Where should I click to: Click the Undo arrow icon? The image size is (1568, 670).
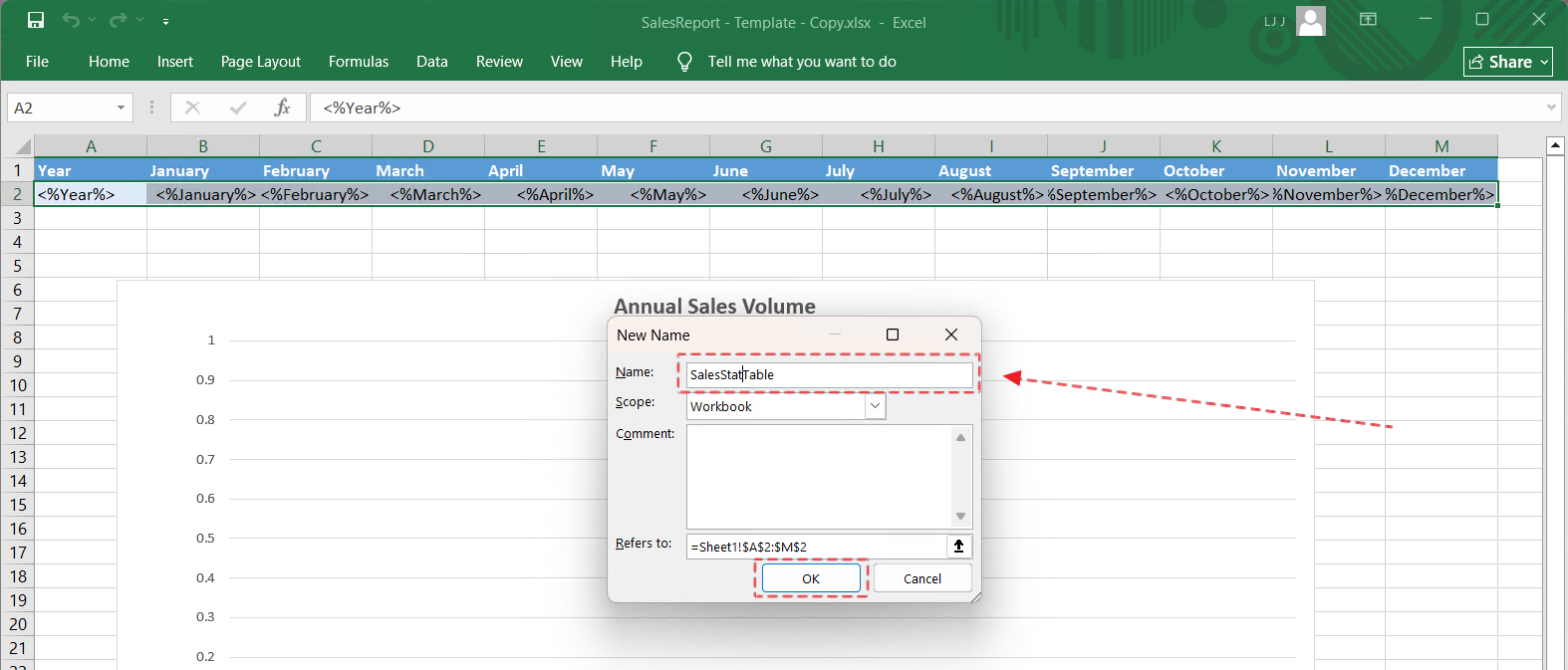(71, 21)
